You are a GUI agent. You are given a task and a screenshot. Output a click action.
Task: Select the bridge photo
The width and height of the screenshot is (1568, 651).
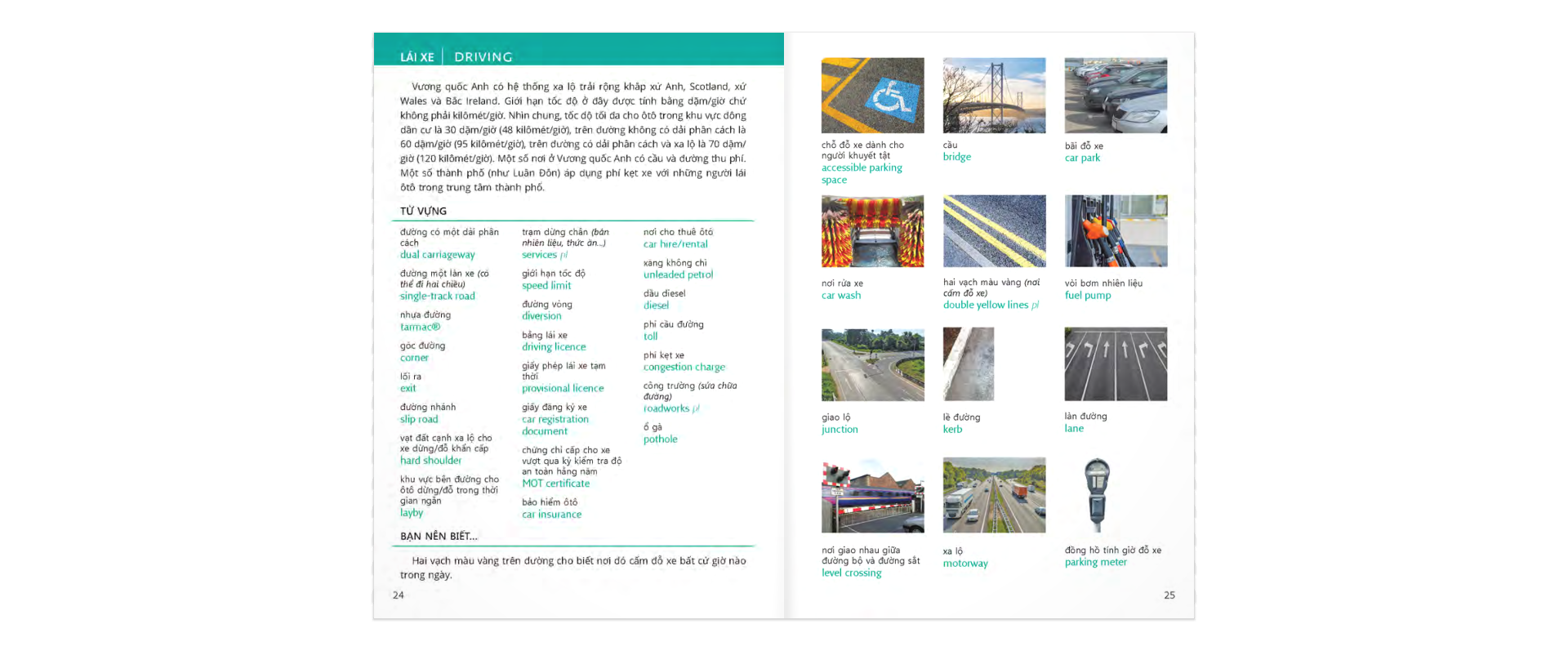tap(994, 96)
